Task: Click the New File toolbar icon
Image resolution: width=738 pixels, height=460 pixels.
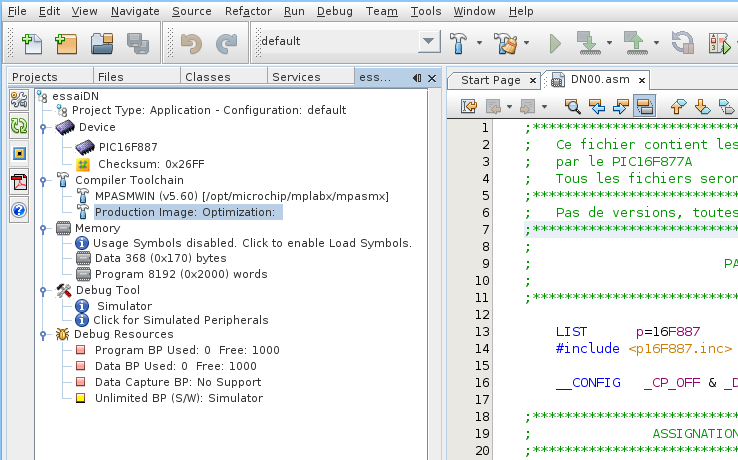Action: [x=31, y=43]
